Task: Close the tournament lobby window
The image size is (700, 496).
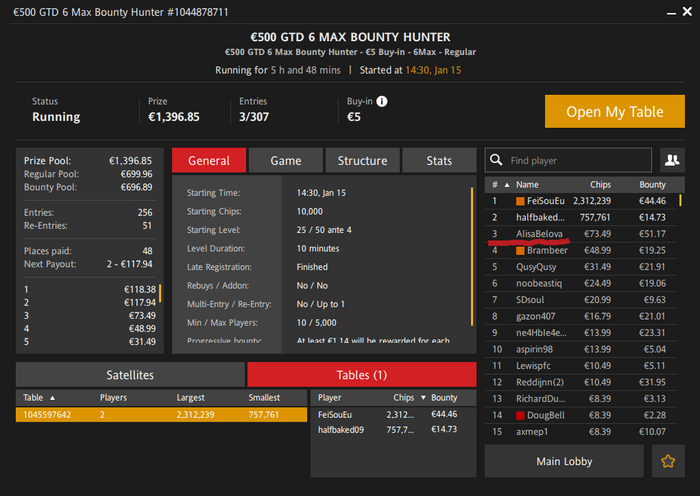Action: pyautogui.click(x=687, y=12)
